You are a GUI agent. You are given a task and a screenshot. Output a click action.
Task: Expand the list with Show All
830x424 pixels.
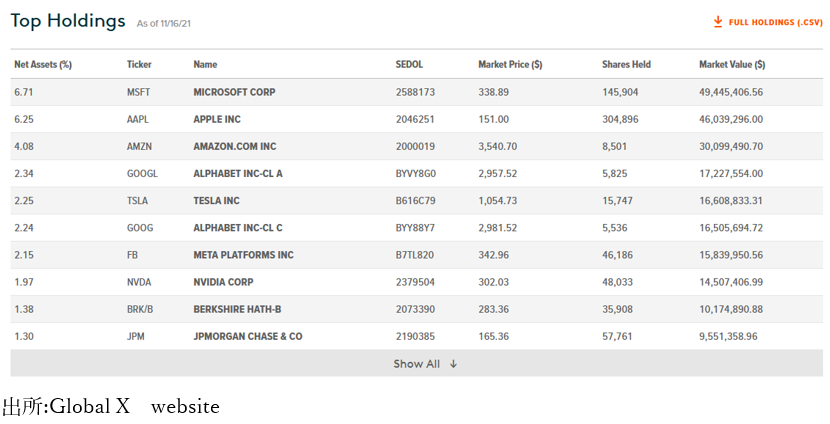pyautogui.click(x=417, y=363)
